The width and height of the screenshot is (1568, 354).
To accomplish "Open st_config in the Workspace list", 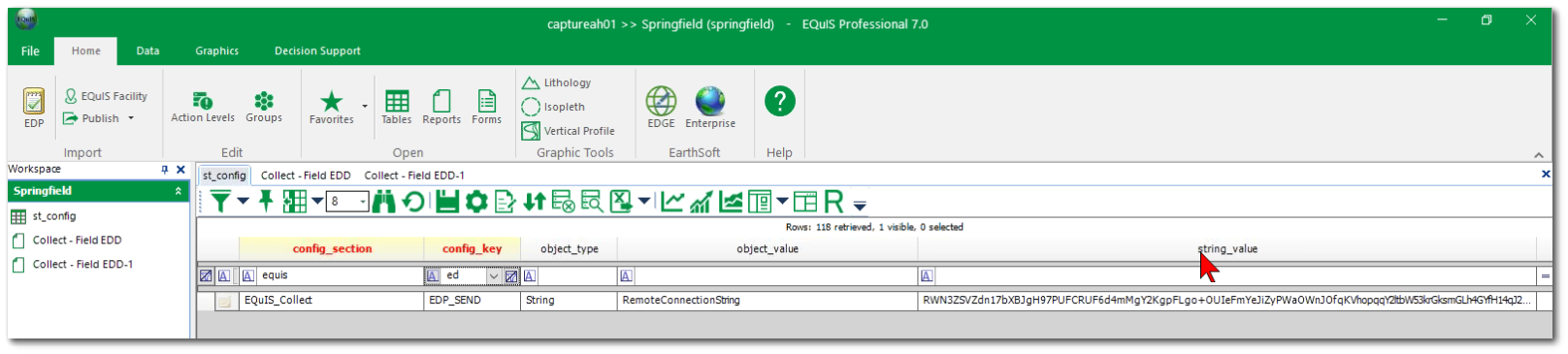I will click(x=44, y=216).
